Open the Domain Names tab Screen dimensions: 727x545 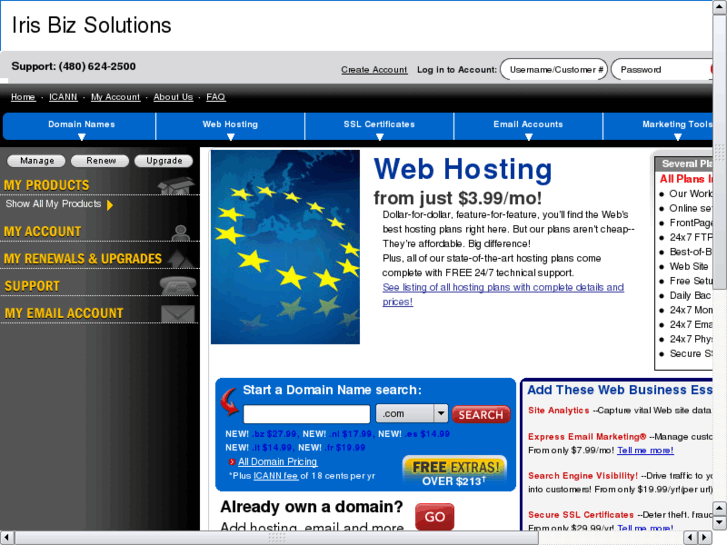click(x=80, y=126)
